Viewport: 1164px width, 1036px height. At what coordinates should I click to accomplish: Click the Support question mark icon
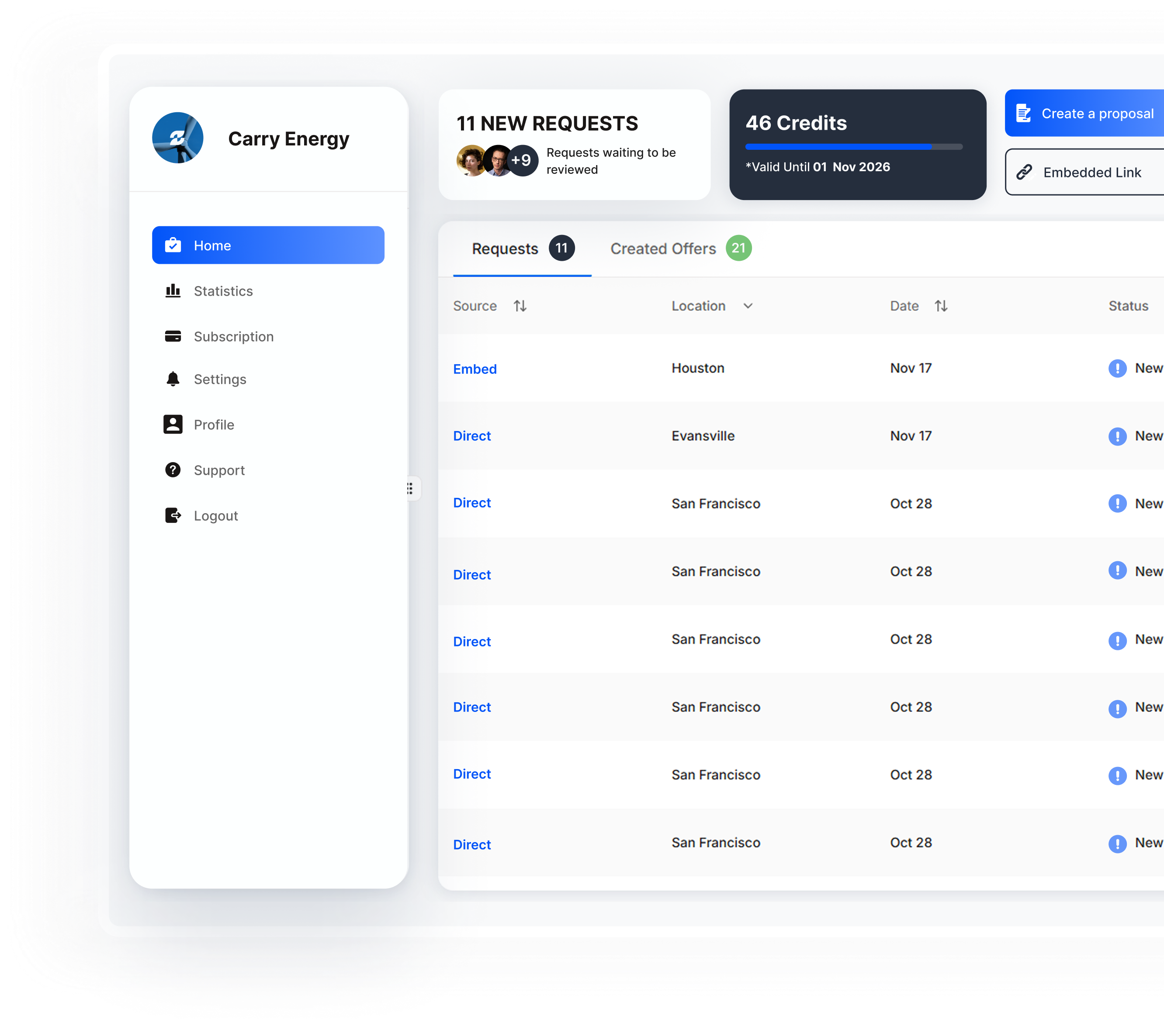pyautogui.click(x=173, y=470)
